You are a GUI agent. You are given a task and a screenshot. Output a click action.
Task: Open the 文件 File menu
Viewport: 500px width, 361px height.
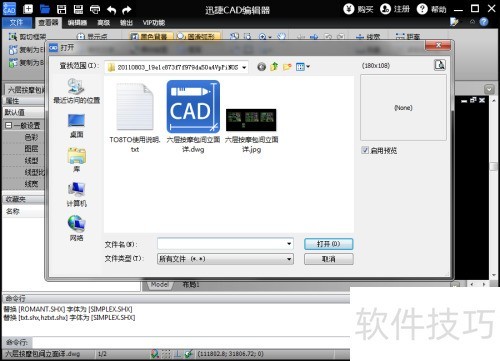click(16, 22)
